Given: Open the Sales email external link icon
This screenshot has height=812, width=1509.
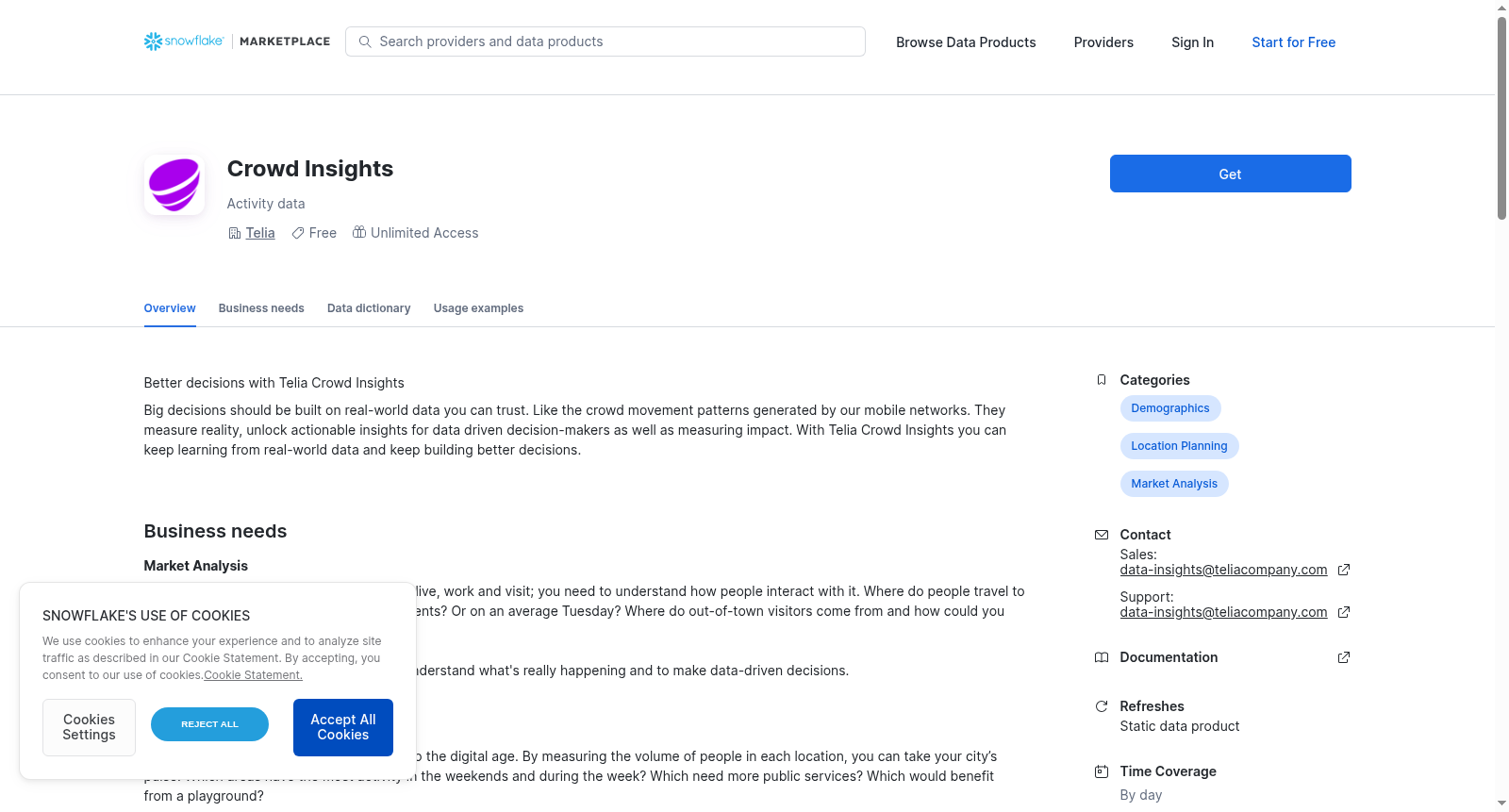Looking at the screenshot, I should tap(1344, 570).
